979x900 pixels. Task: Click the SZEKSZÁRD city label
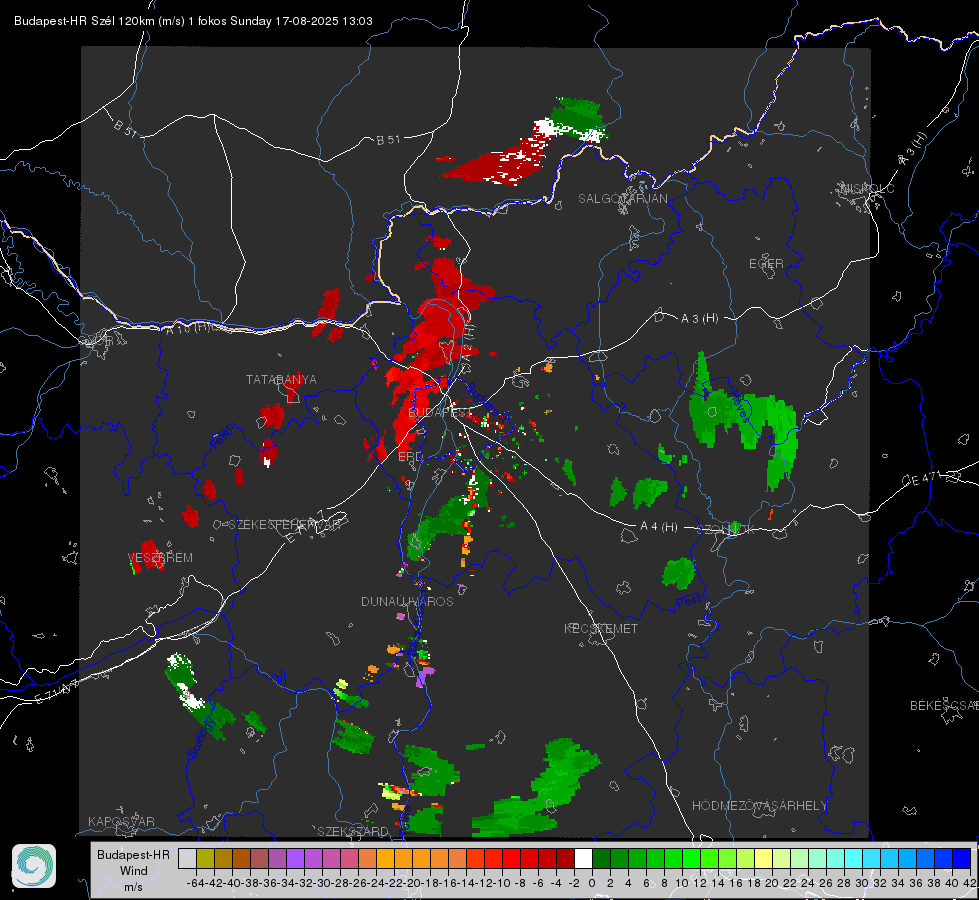[353, 831]
